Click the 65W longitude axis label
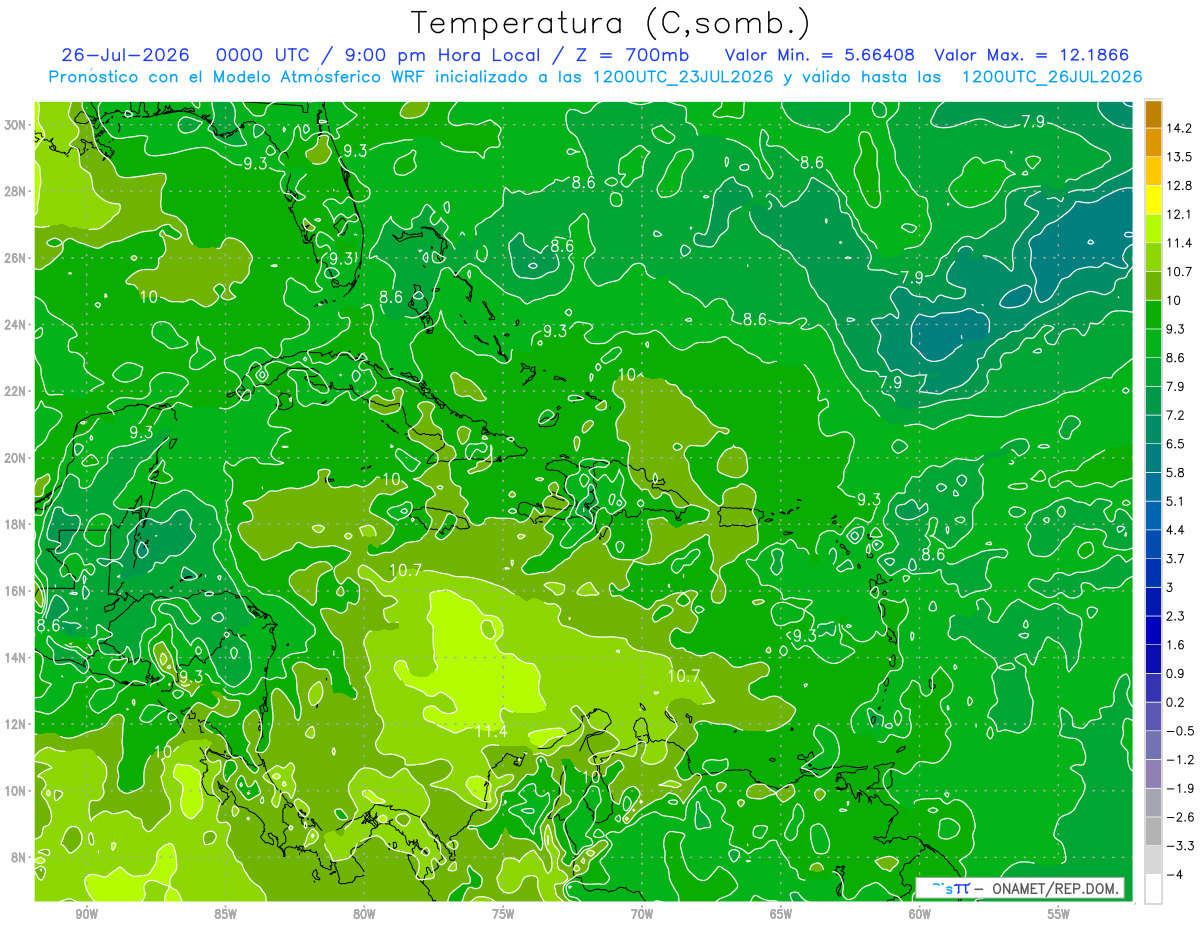 click(x=781, y=914)
